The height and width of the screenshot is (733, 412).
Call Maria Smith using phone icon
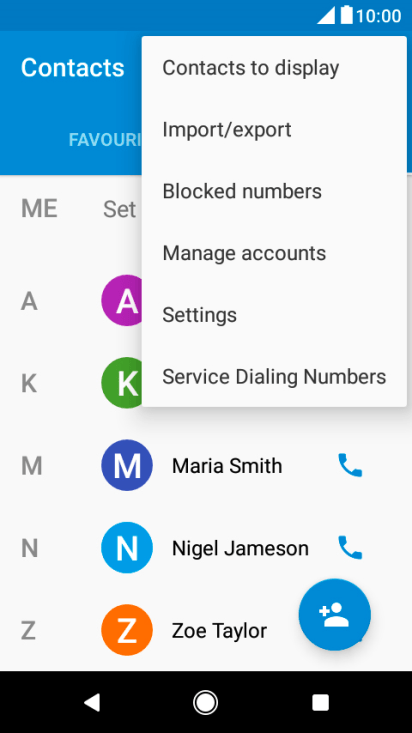tap(350, 465)
